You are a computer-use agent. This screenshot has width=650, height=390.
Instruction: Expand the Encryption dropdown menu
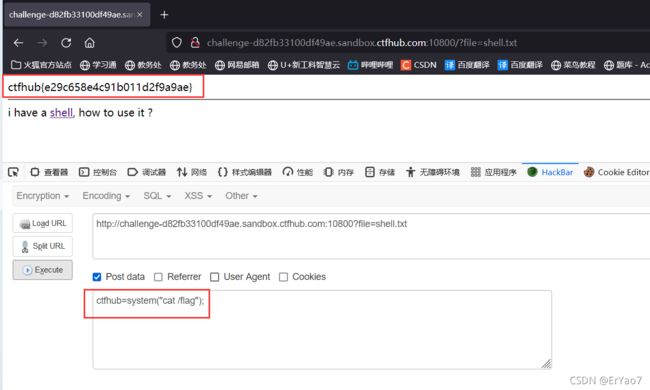43,196
